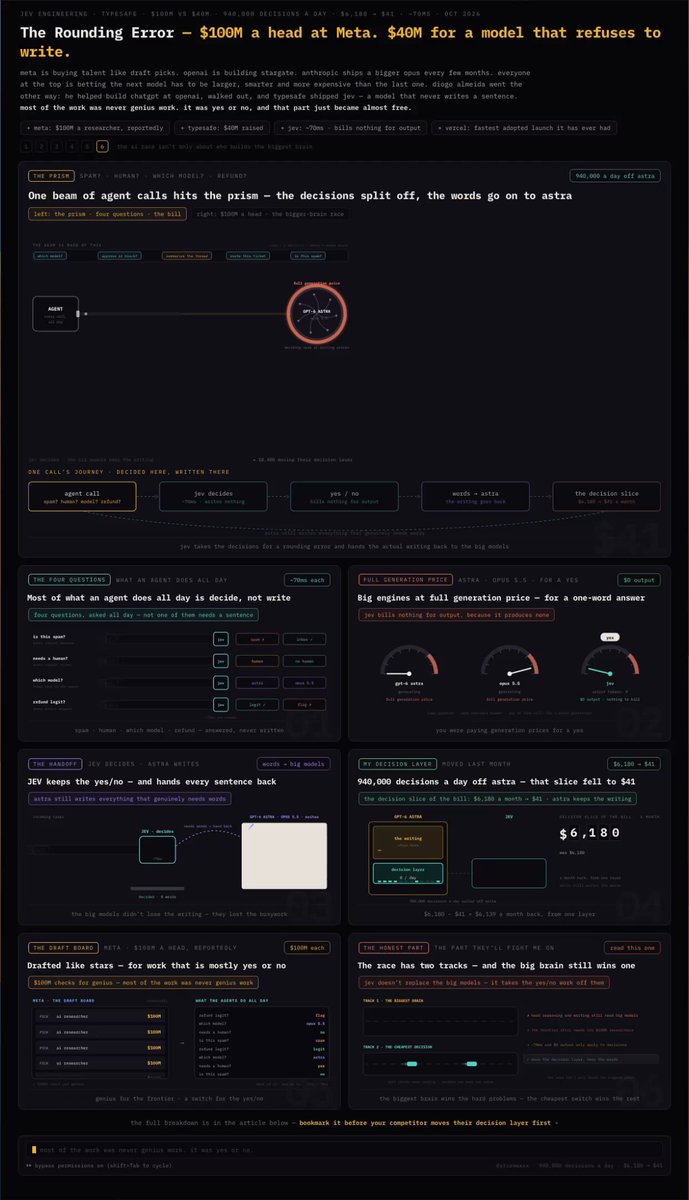Click the 'agent call' journey step box
Viewport: 689px width, 1200px height.
tap(83, 497)
